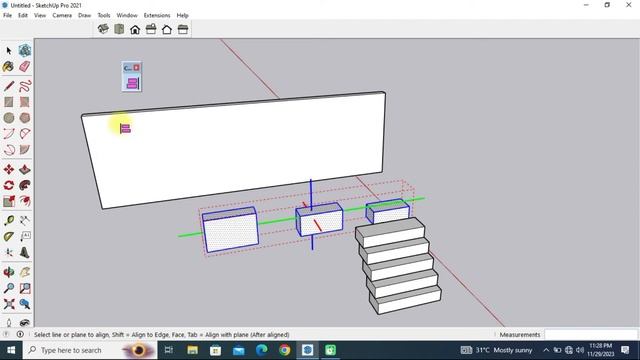Open the Draw menu
This screenshot has height=360, width=640.
point(84,15)
